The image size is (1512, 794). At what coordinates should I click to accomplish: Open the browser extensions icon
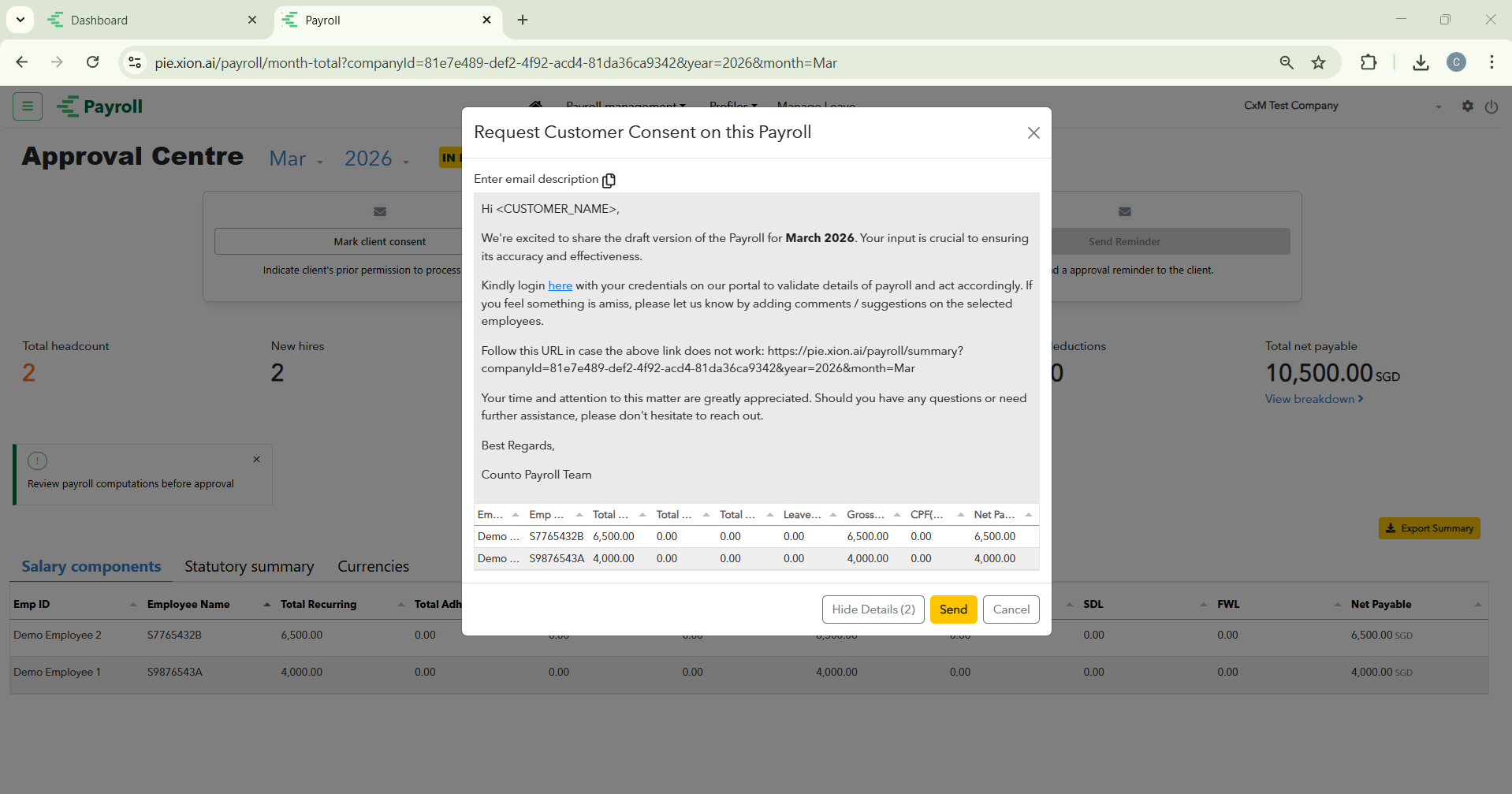(1369, 62)
